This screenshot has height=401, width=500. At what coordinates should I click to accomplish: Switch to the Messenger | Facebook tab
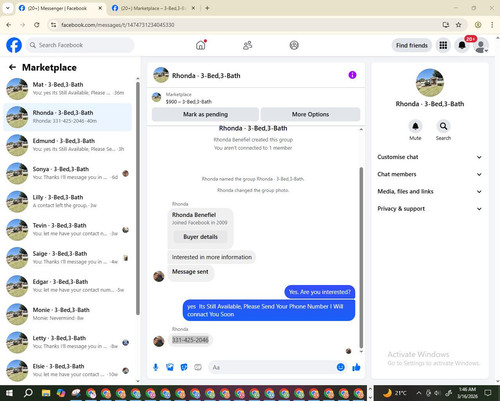(x=60, y=8)
